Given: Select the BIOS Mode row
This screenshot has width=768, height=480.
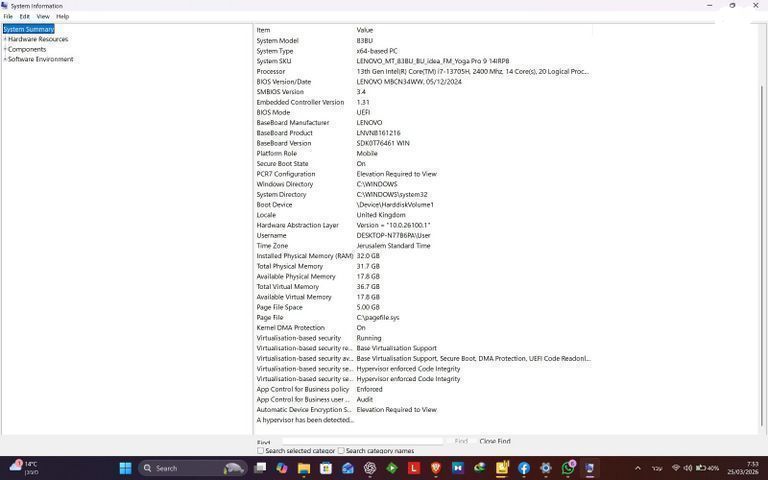Looking at the screenshot, I should pyautogui.click(x=424, y=113).
